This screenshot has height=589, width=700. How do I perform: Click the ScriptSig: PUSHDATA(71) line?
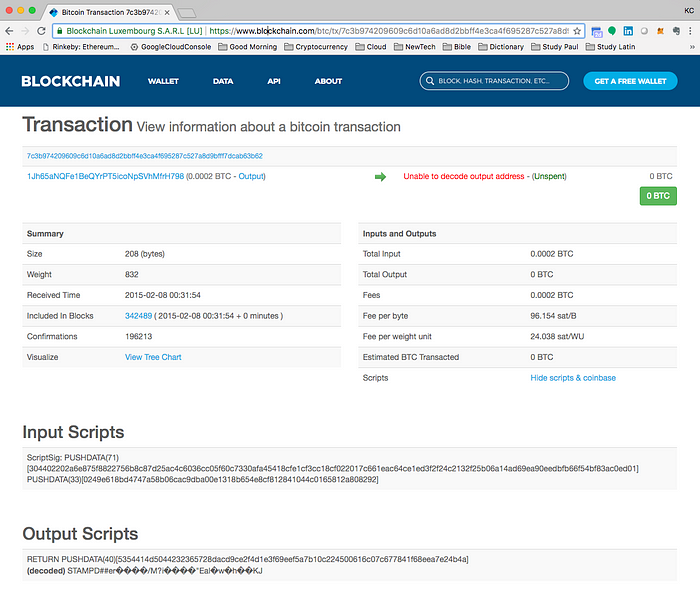(73, 457)
